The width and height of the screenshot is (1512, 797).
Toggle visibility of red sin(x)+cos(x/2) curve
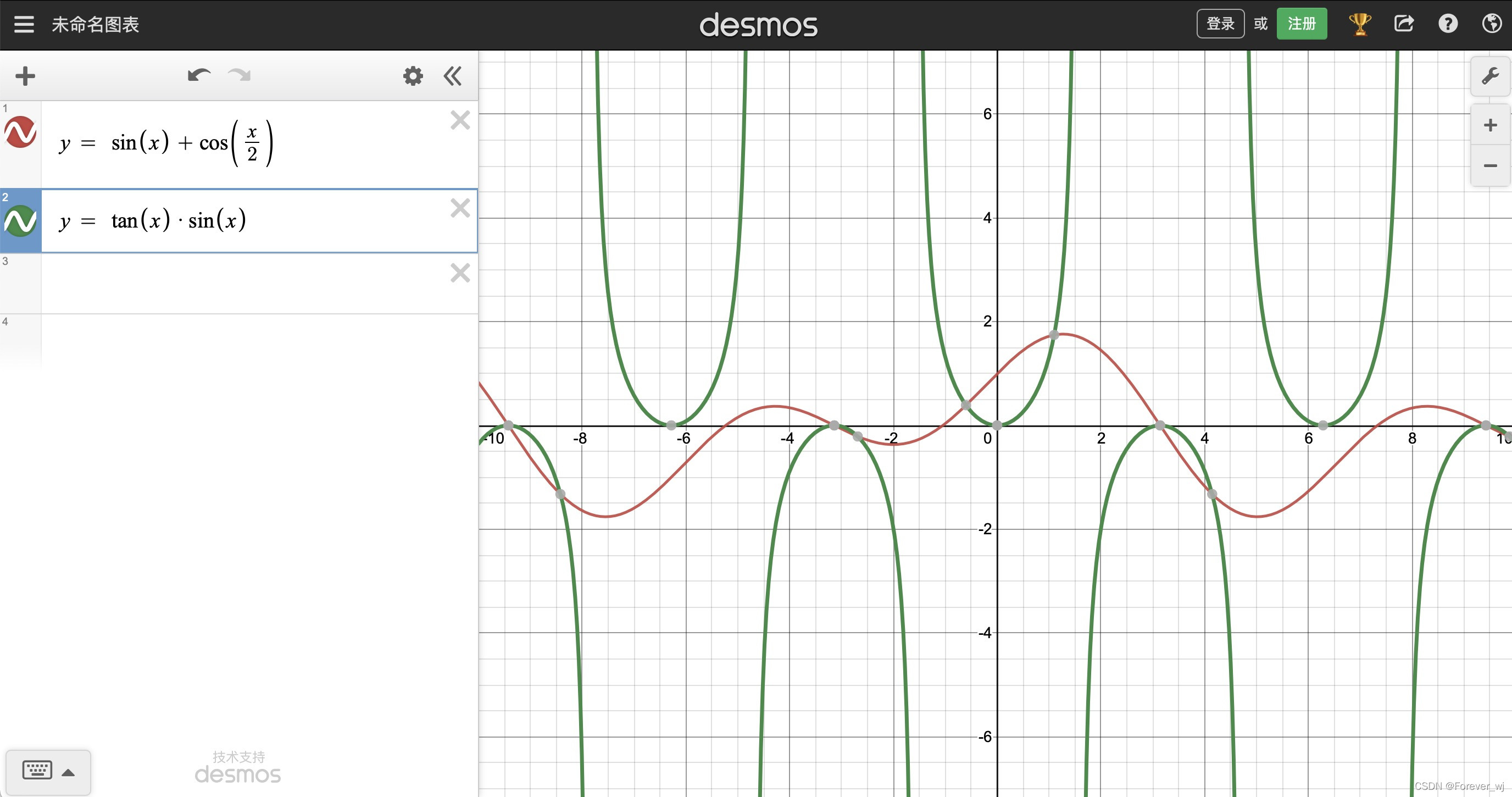pyautogui.click(x=20, y=131)
